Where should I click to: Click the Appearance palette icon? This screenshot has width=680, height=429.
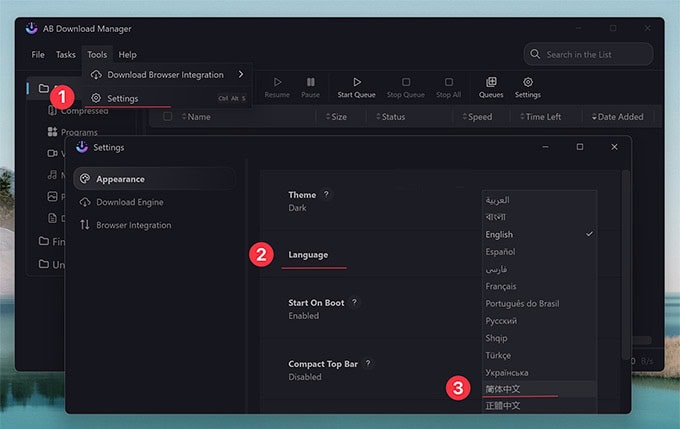85,179
